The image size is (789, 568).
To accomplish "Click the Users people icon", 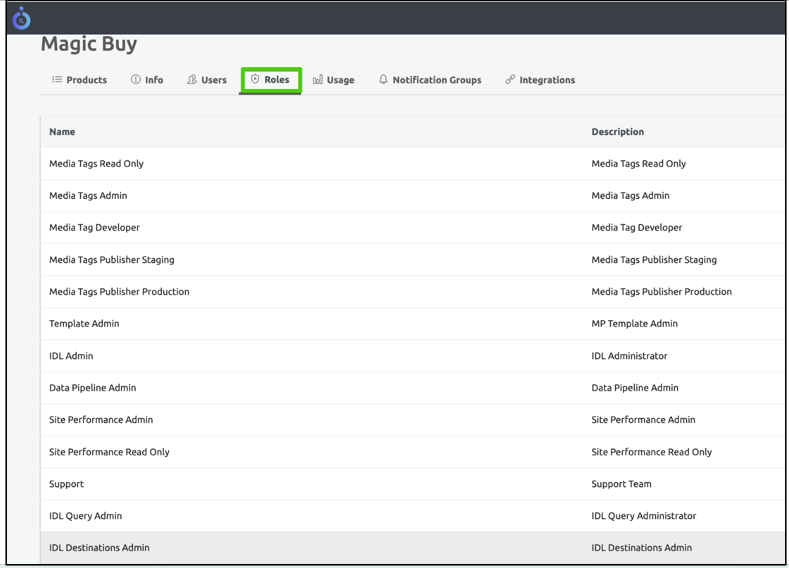I will point(192,80).
